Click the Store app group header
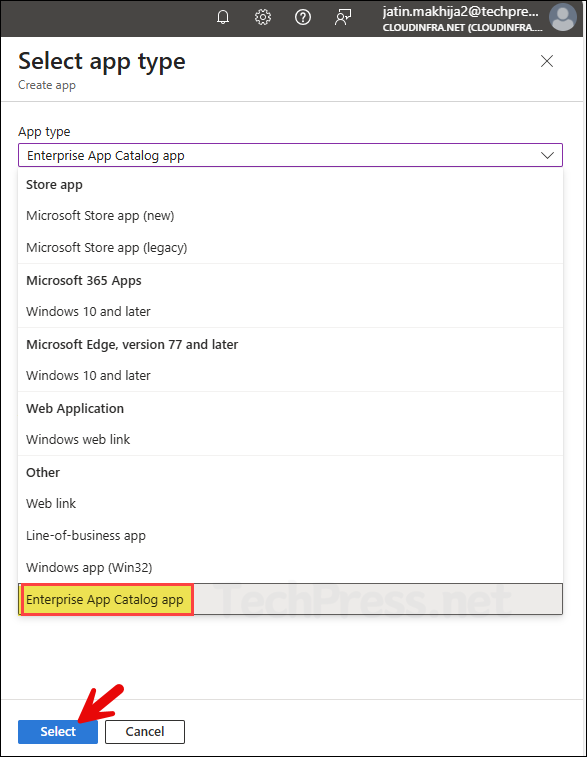The width and height of the screenshot is (587, 757). click(x=54, y=185)
